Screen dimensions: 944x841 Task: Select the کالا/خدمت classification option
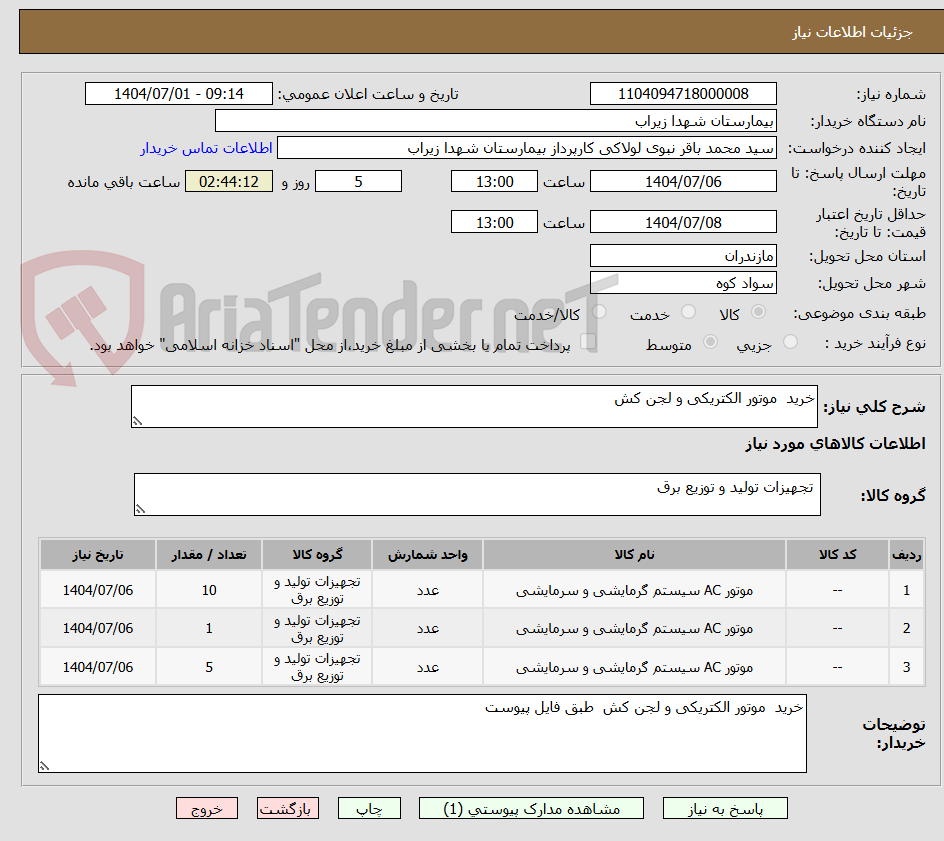(598, 312)
